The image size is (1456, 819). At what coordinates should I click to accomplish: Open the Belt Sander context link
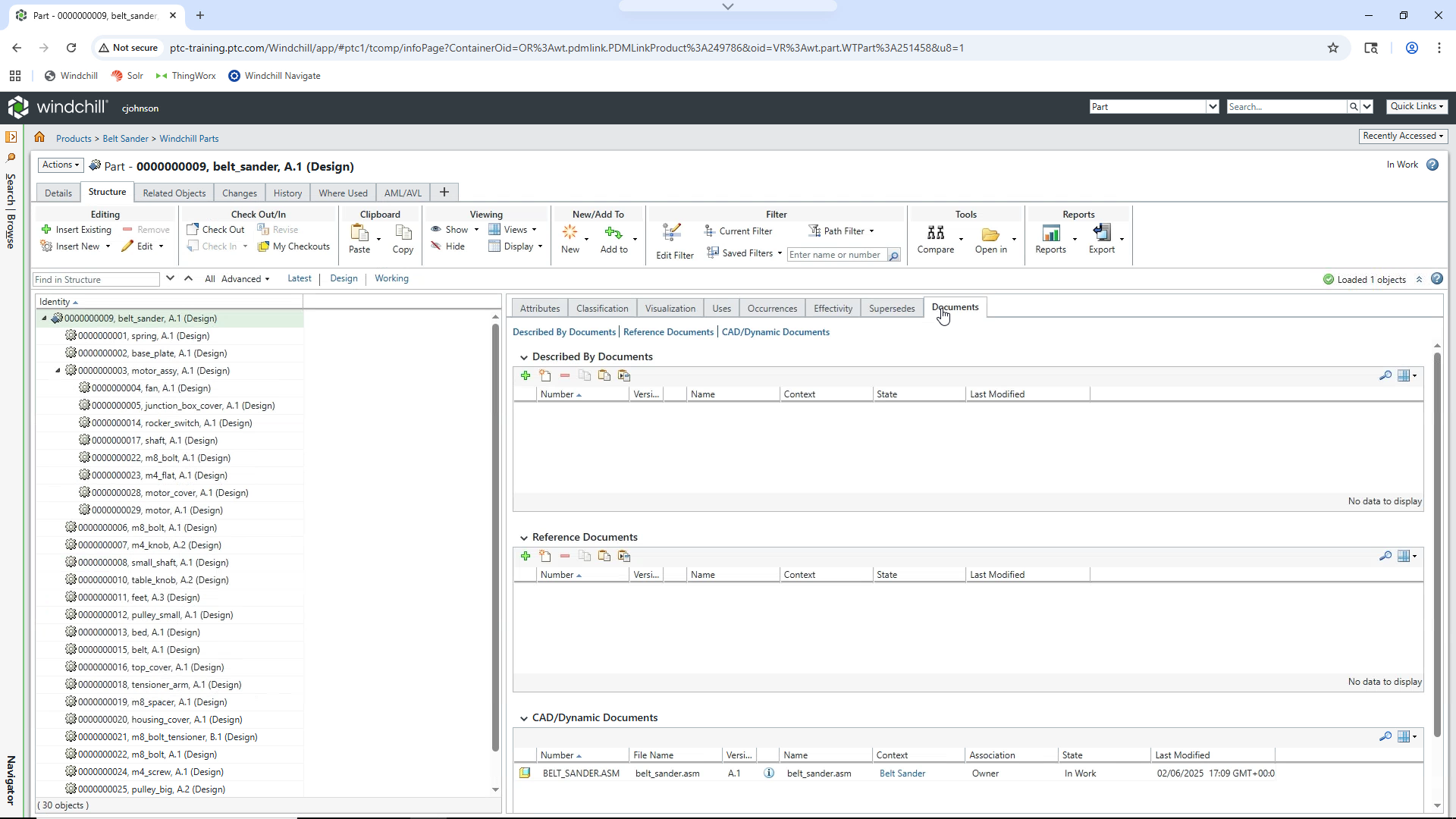pyautogui.click(x=902, y=773)
